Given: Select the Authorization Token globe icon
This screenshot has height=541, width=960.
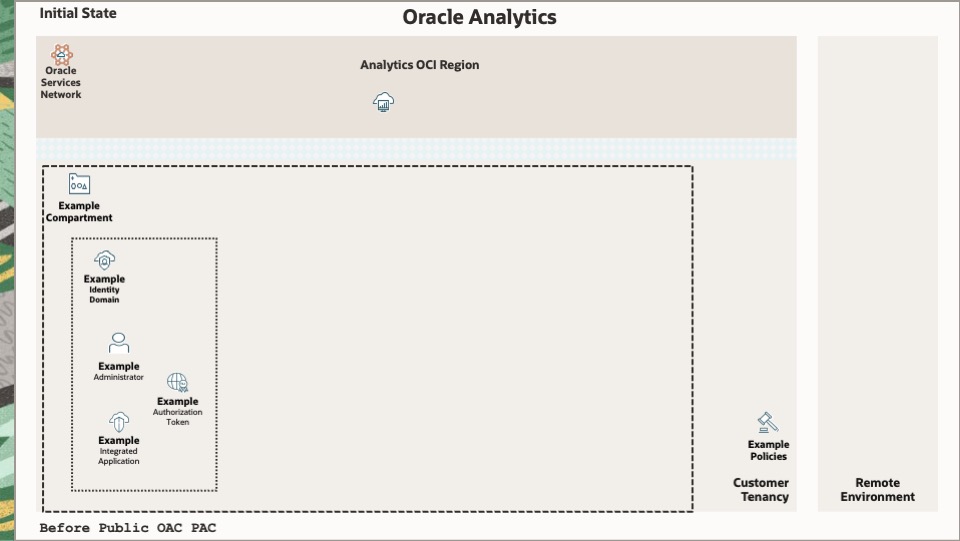Looking at the screenshot, I should click(177, 382).
